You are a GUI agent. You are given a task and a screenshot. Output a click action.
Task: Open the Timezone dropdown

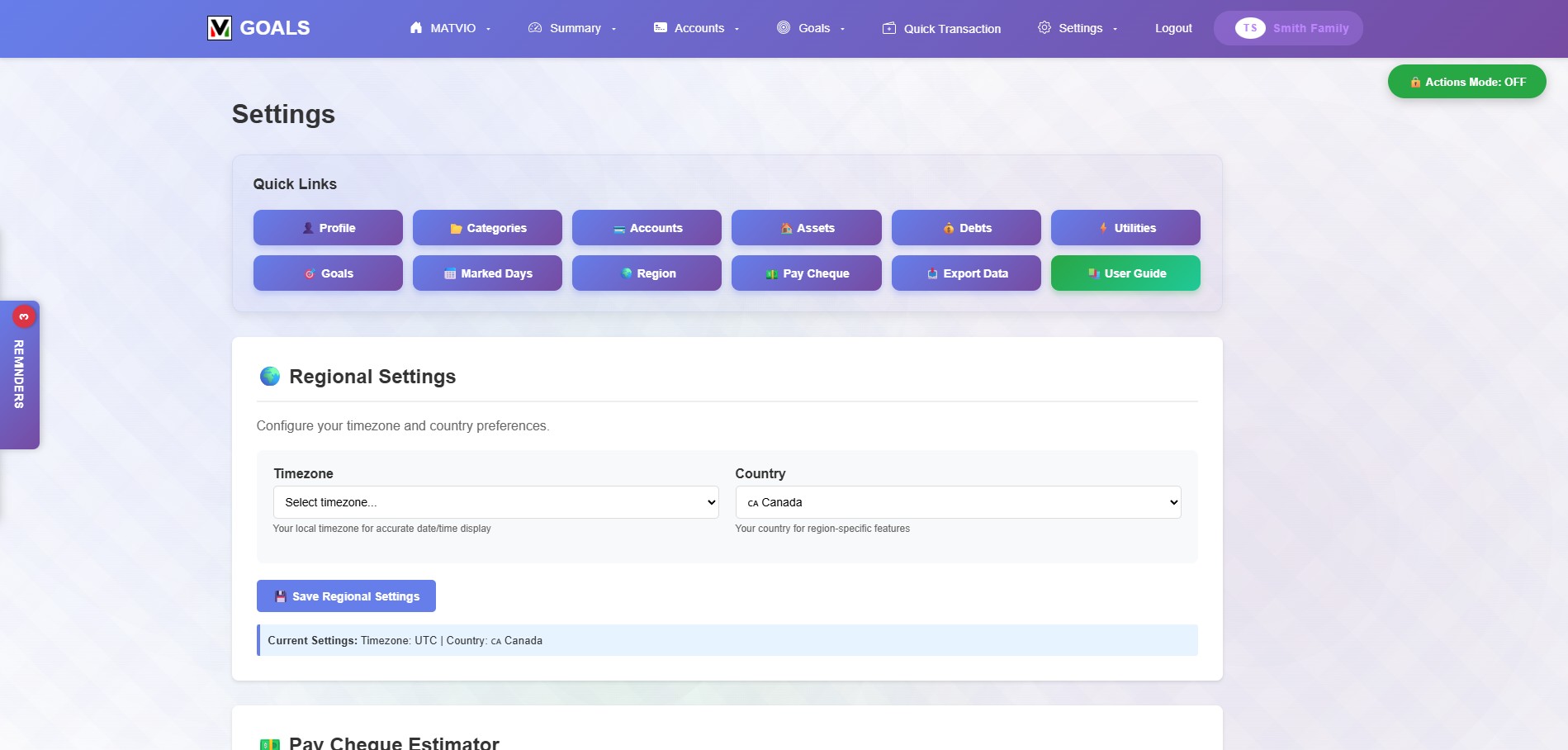point(495,502)
